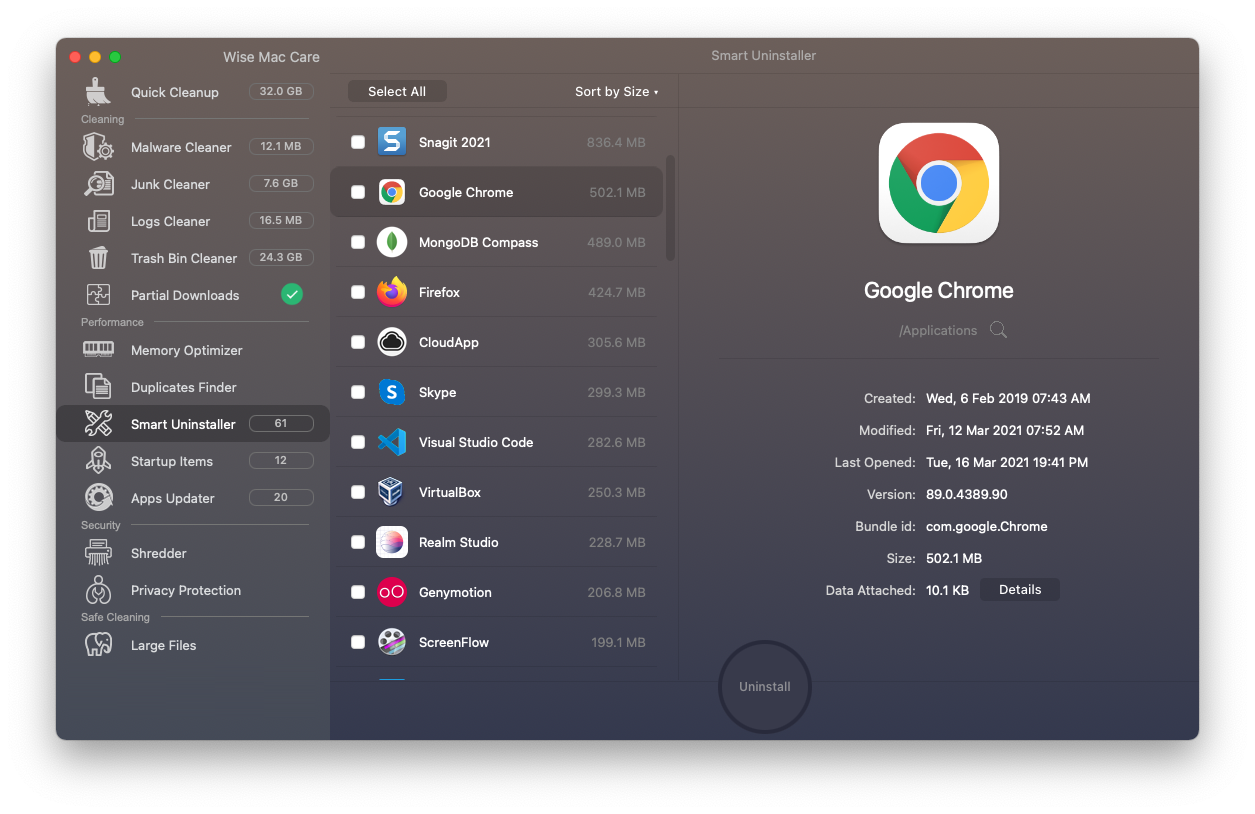
Task: Open the Quick Cleanup section
Action: point(193,92)
